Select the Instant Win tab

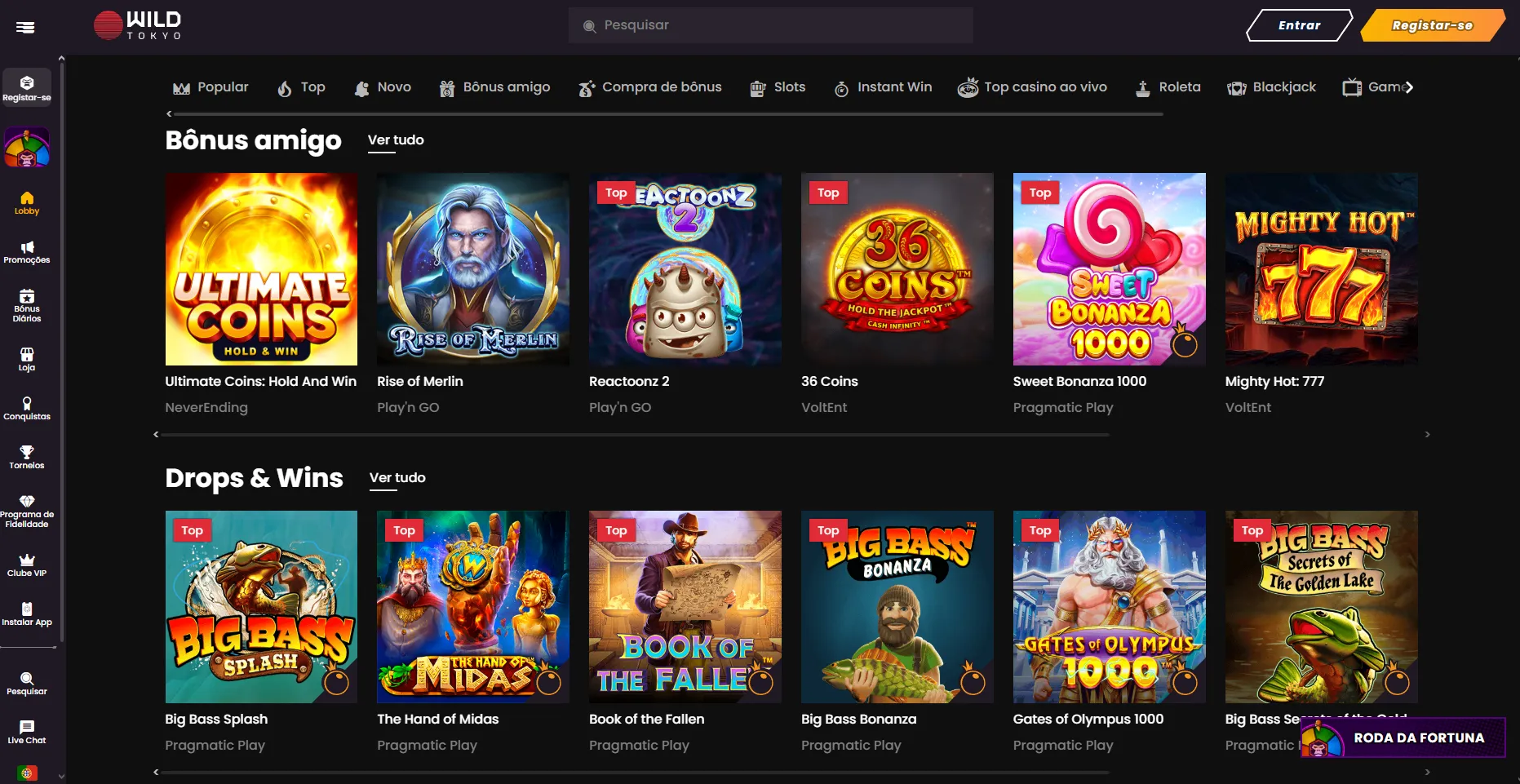tap(883, 87)
